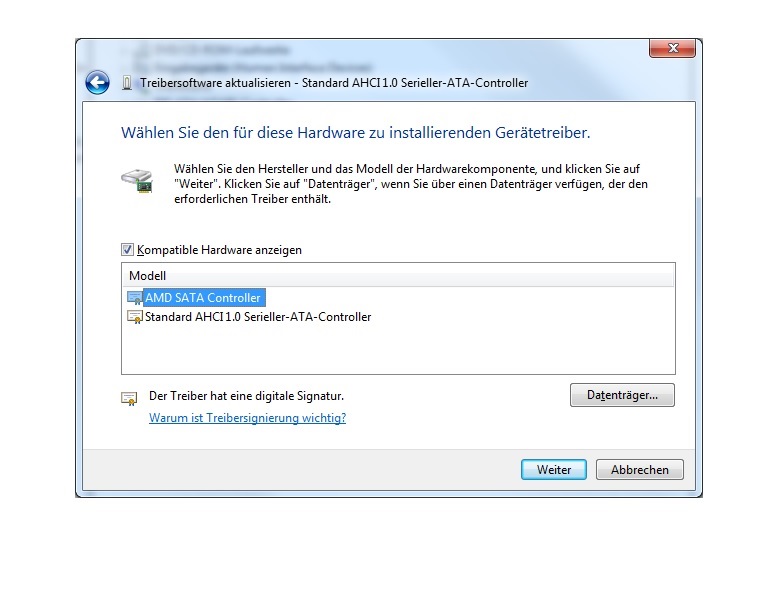Click the Standard AHCI driver certificate icon
The image size is (768, 614).
(x=134, y=317)
